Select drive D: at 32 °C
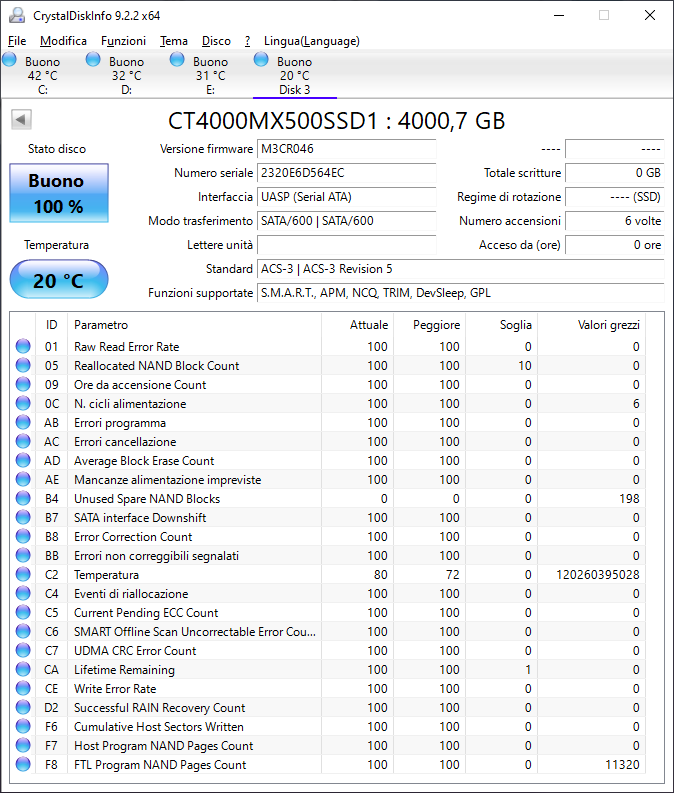The height and width of the screenshot is (793, 674). pyautogui.click(x=126, y=75)
